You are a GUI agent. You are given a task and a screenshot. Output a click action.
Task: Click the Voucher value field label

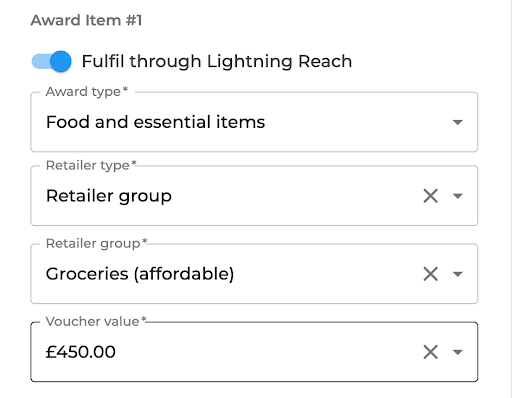pyautogui.click(x=96, y=321)
